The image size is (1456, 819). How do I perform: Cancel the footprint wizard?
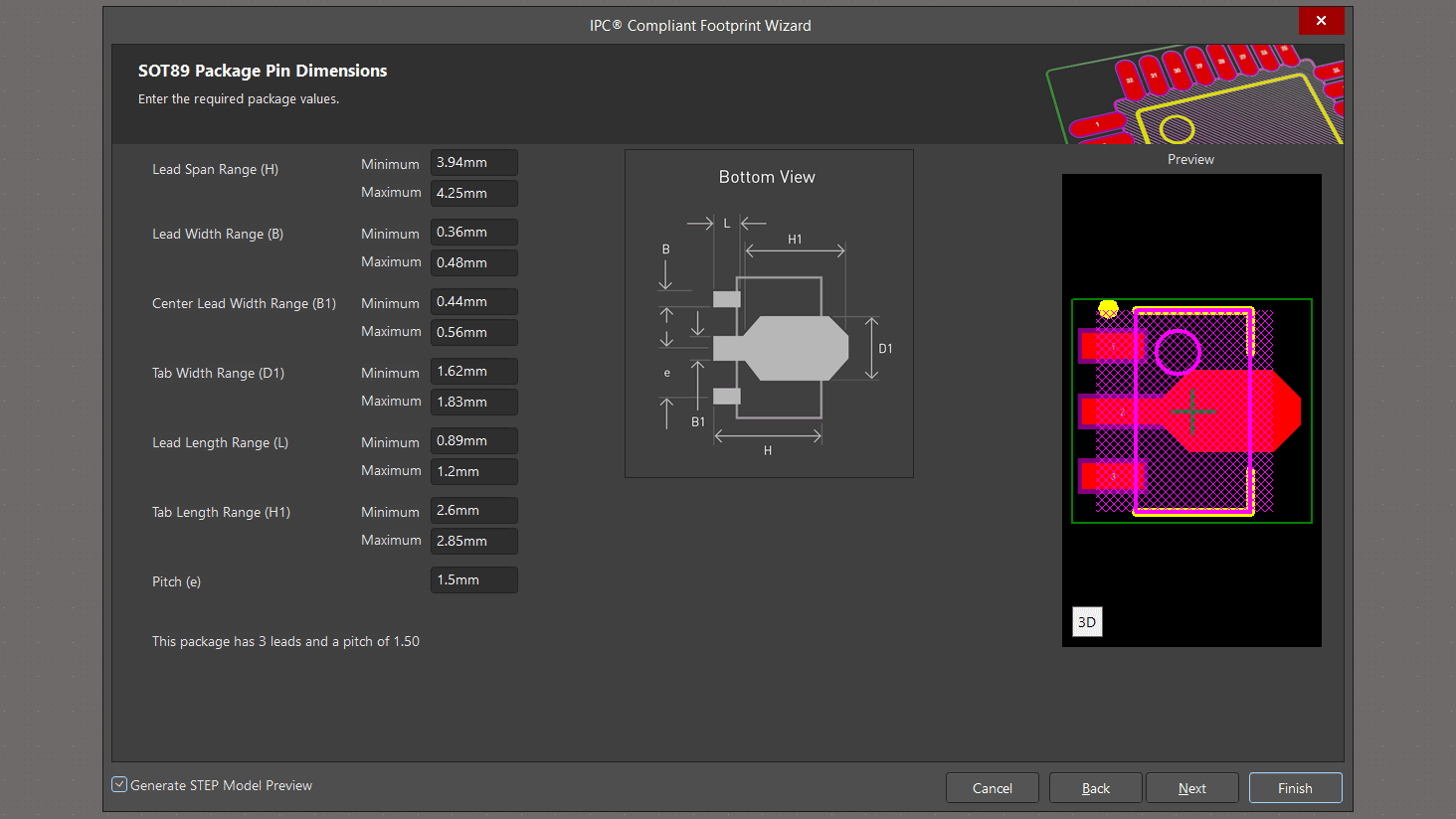(x=992, y=788)
